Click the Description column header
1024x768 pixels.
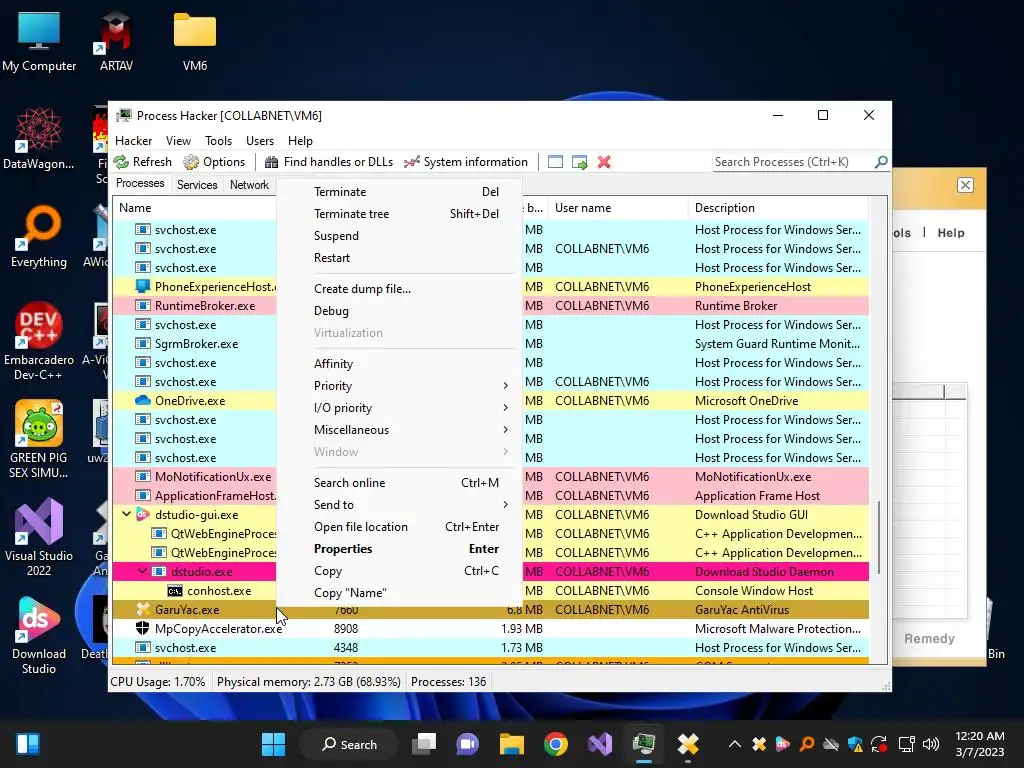click(x=778, y=208)
